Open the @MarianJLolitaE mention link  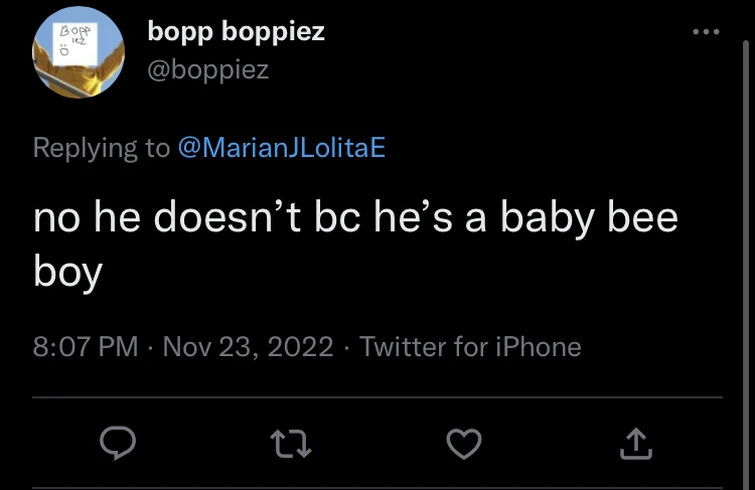click(x=281, y=148)
